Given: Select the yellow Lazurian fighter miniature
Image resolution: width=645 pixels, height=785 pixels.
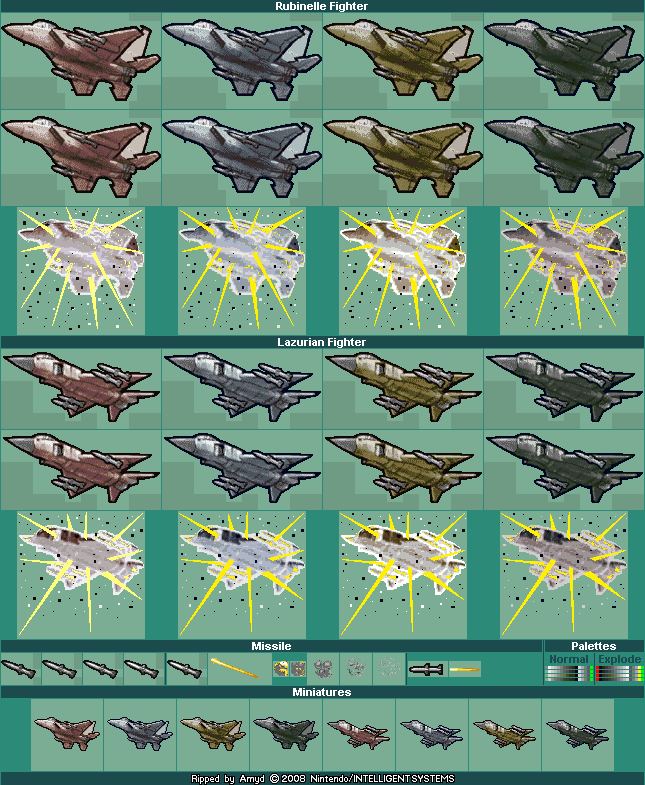Looking at the screenshot, I should [505, 734].
